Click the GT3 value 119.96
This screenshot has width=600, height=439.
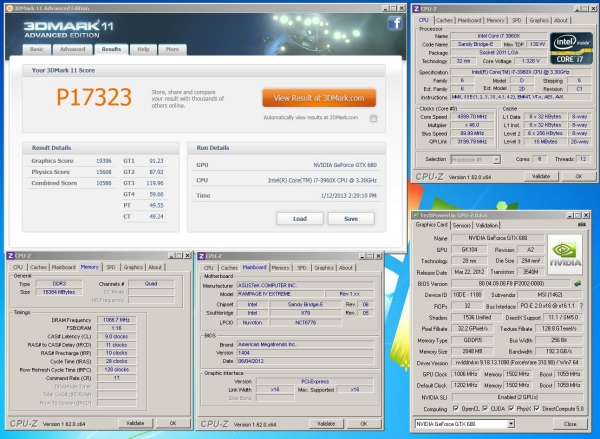155,183
